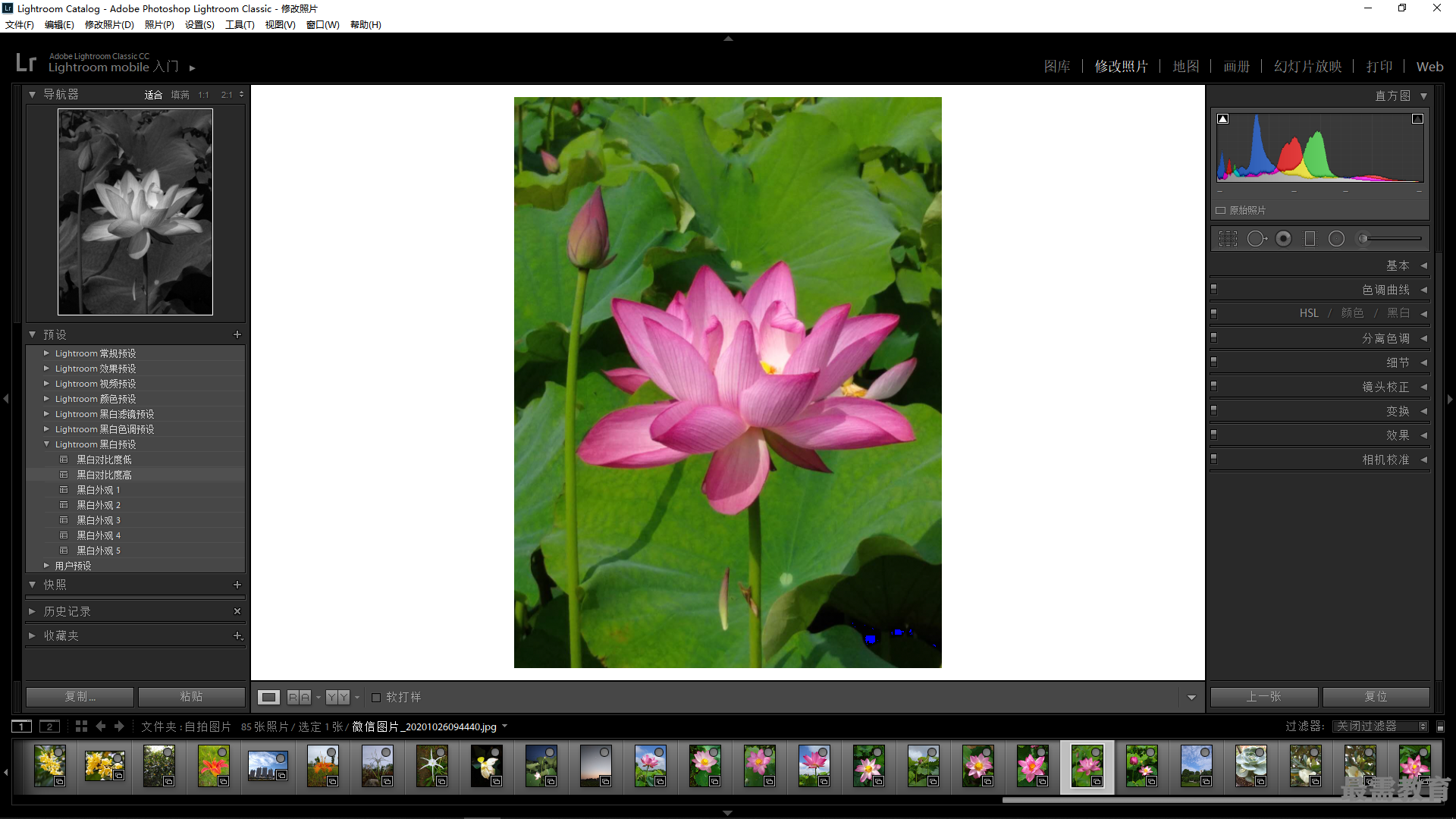Set navigator zoom to 1:1

203,95
